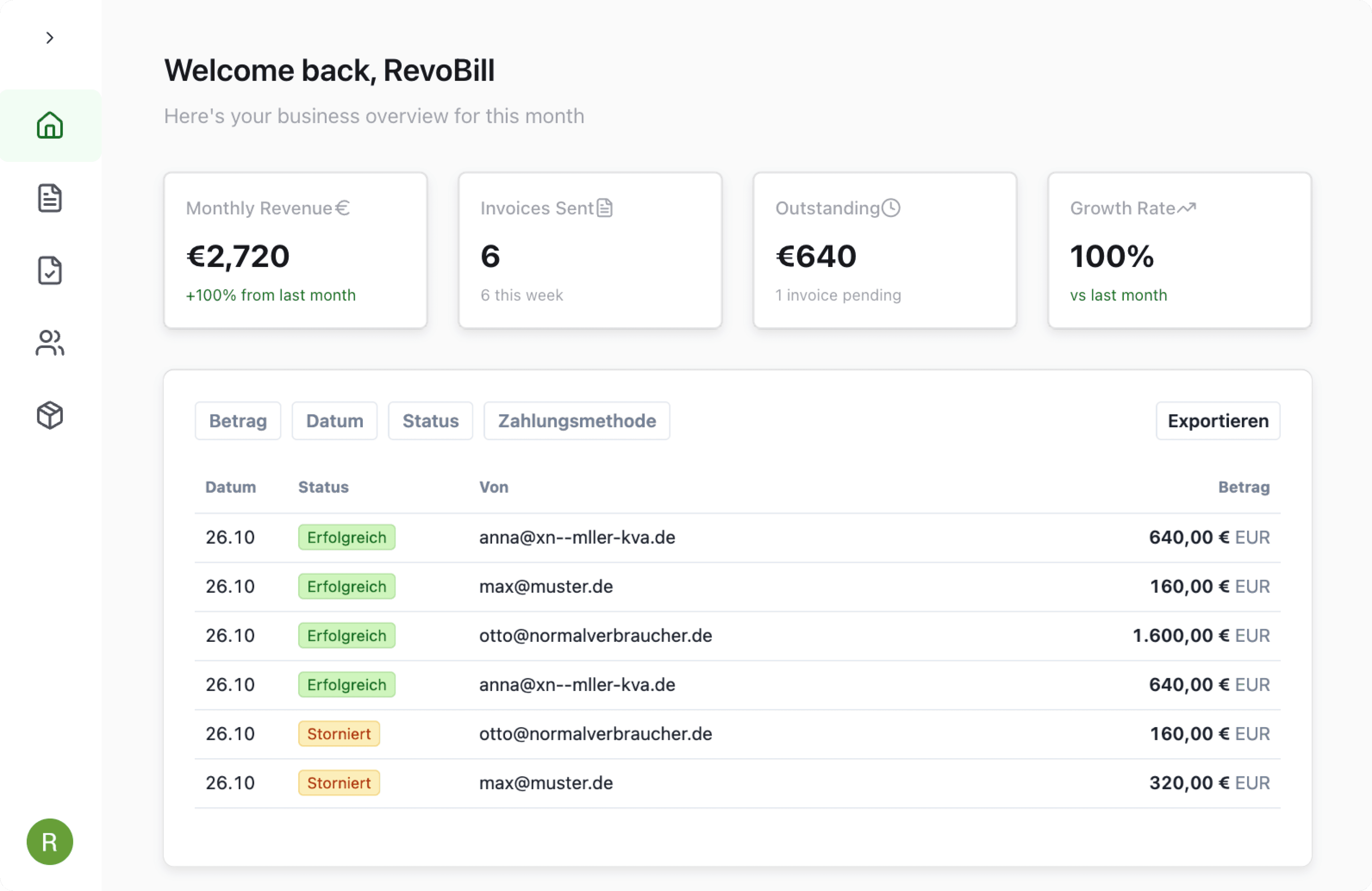This screenshot has height=891, width=1372.
Task: Click the €640 outstanding value
Action: click(x=816, y=256)
